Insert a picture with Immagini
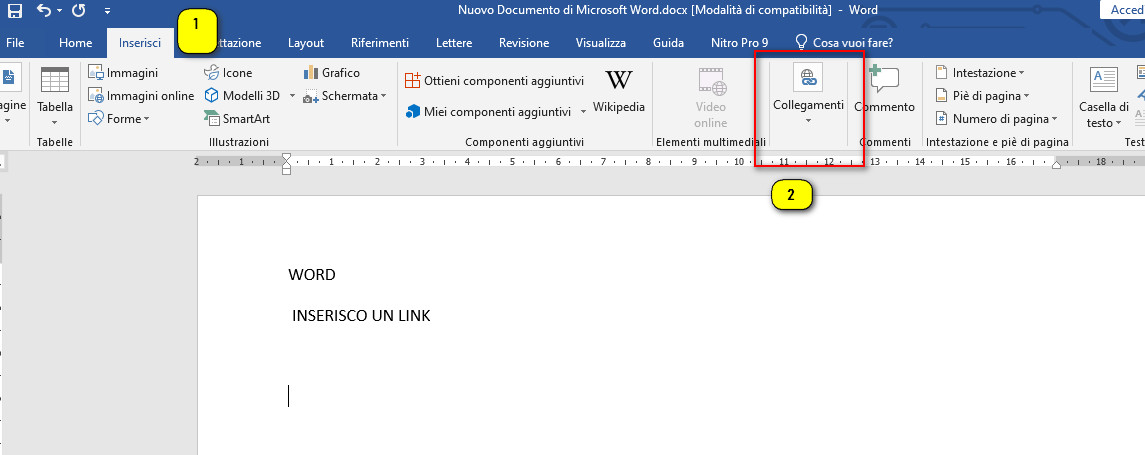 click(x=123, y=73)
